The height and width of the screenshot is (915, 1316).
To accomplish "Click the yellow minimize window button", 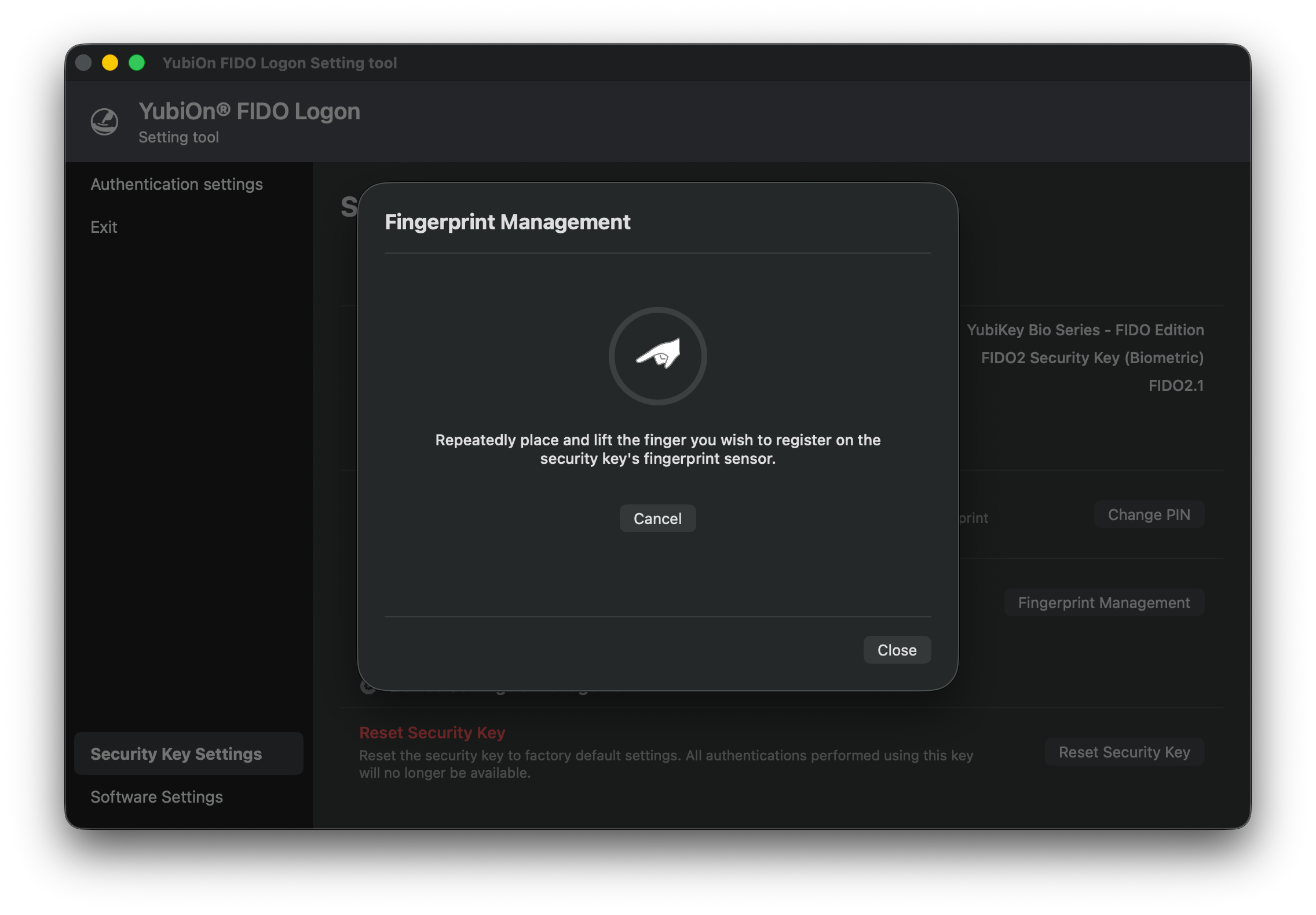I will pos(110,63).
